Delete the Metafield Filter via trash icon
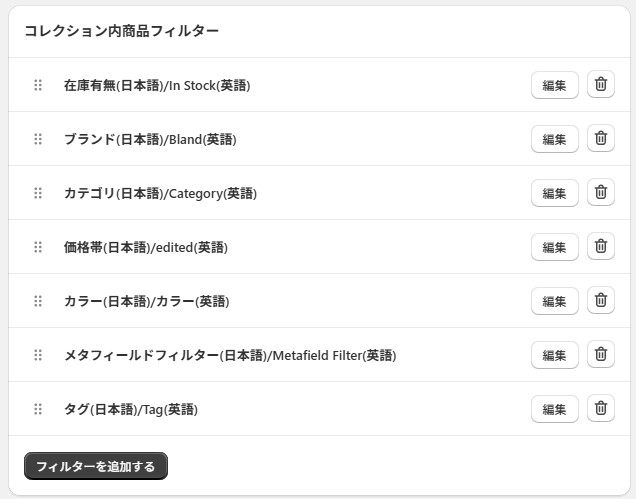Viewport: 636px width, 499px height. coord(601,354)
